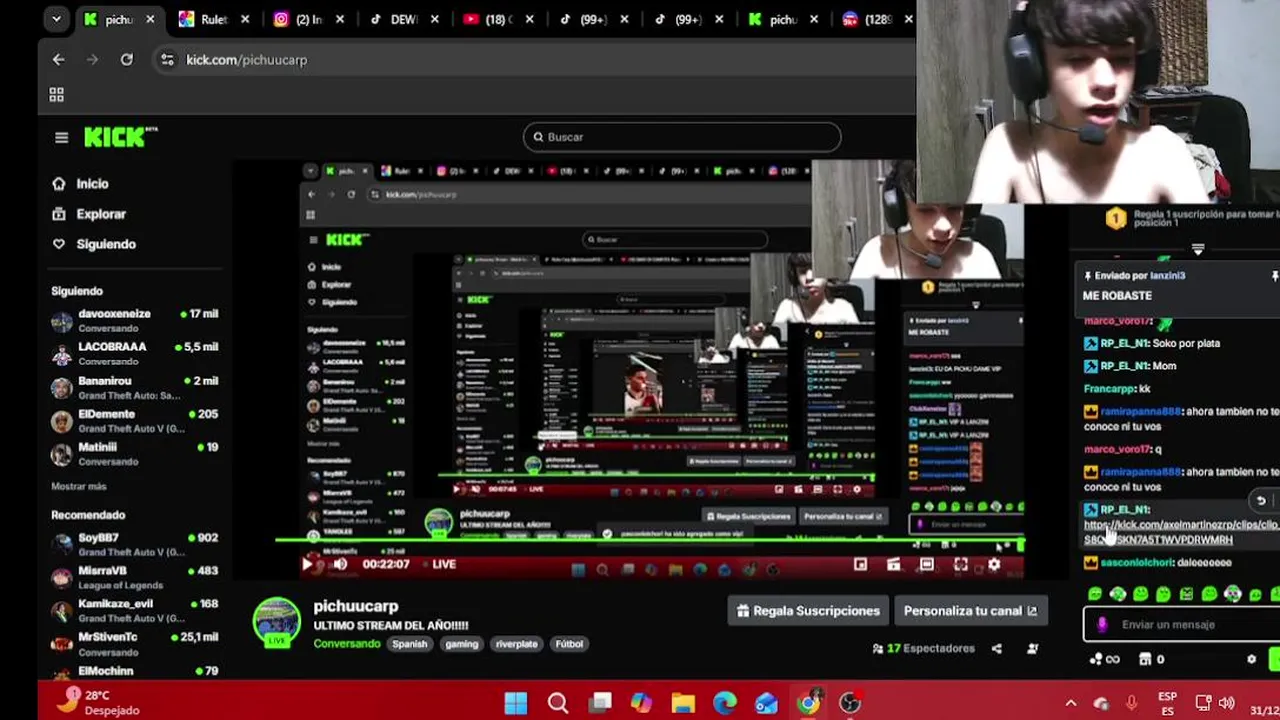
Task: Open LACOBRAAA channel from sidebar
Action: 134,354
